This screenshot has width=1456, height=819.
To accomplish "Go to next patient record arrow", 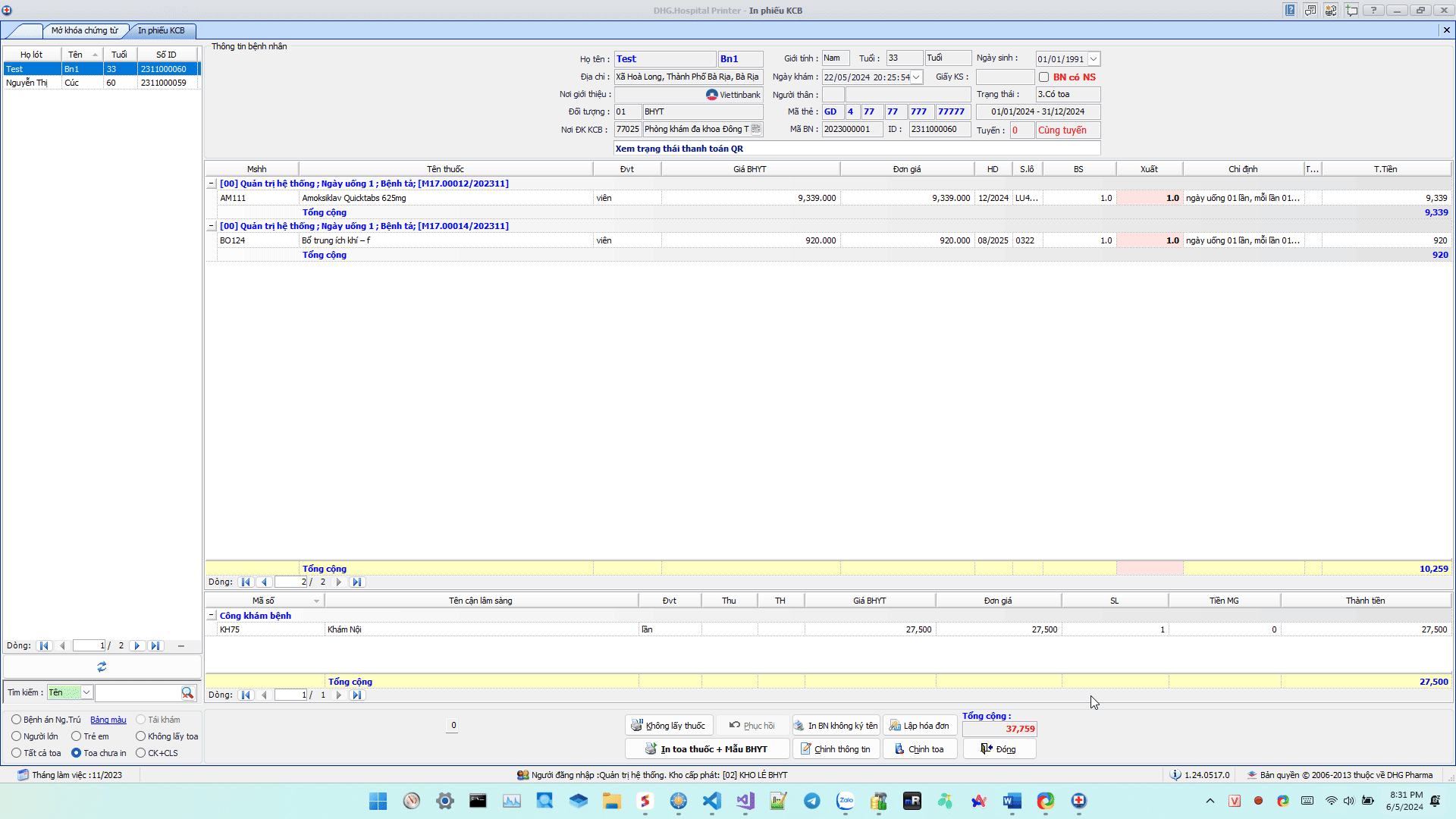I will click(x=137, y=646).
